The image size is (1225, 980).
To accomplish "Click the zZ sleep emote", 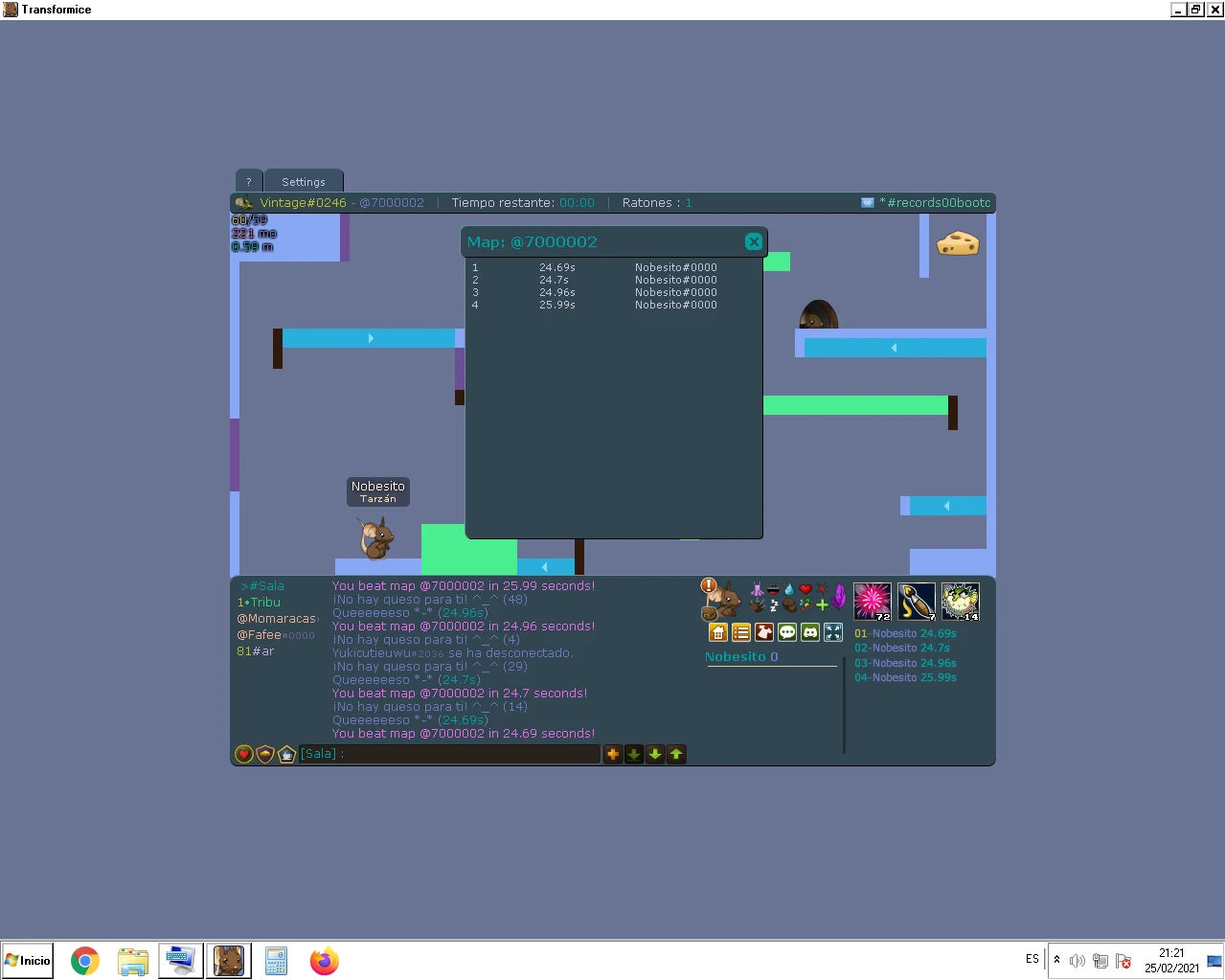I will coord(774,605).
